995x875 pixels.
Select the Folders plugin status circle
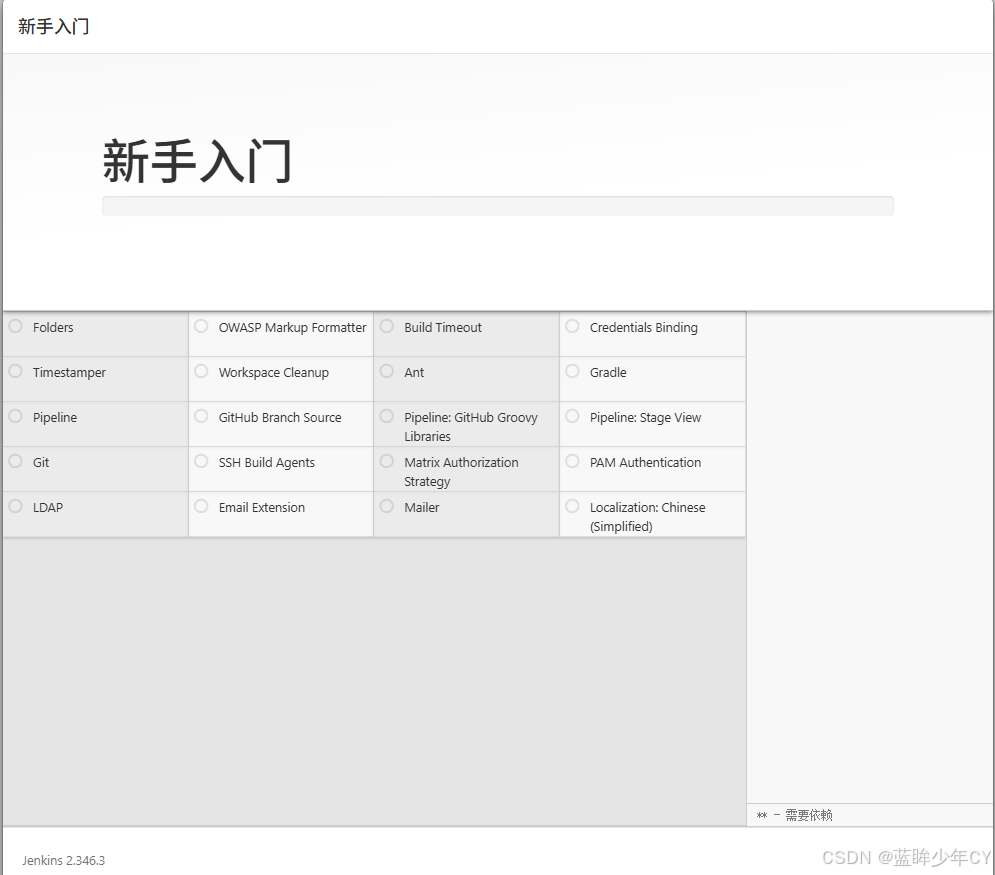click(16, 326)
